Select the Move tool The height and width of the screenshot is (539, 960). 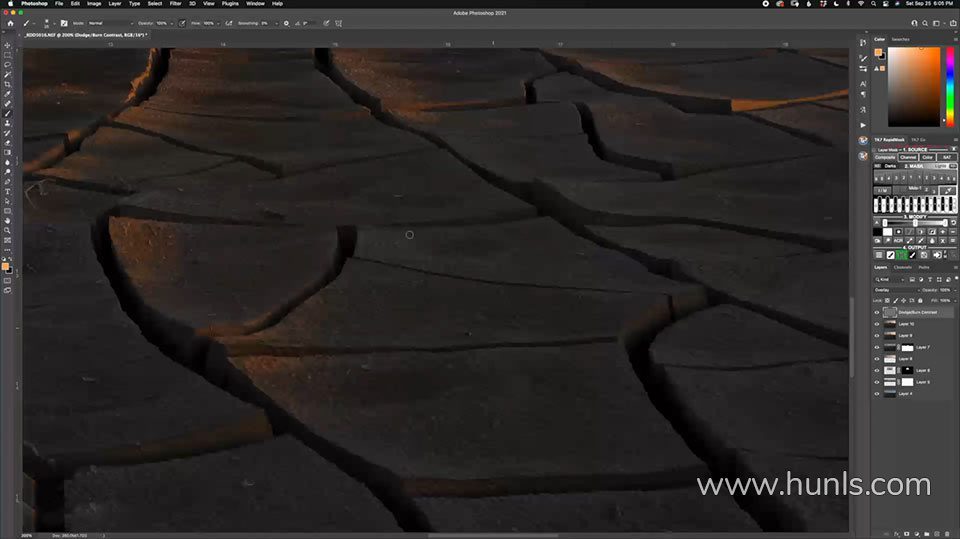(7, 45)
